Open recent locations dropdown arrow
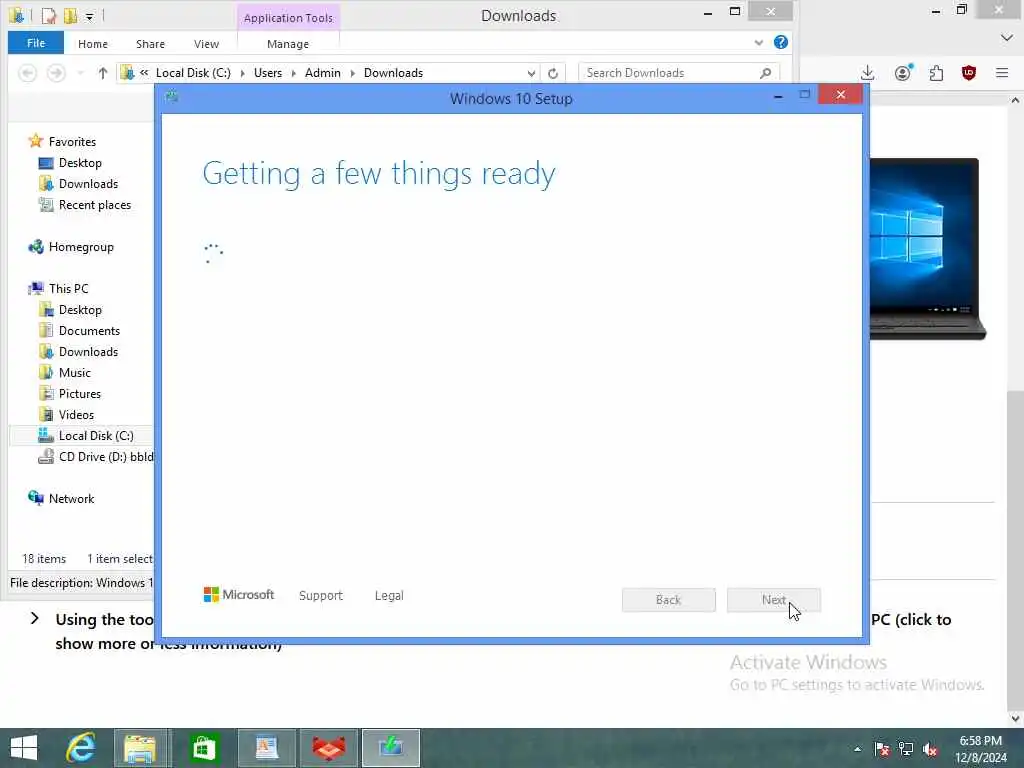The image size is (1024, 768). (80, 73)
